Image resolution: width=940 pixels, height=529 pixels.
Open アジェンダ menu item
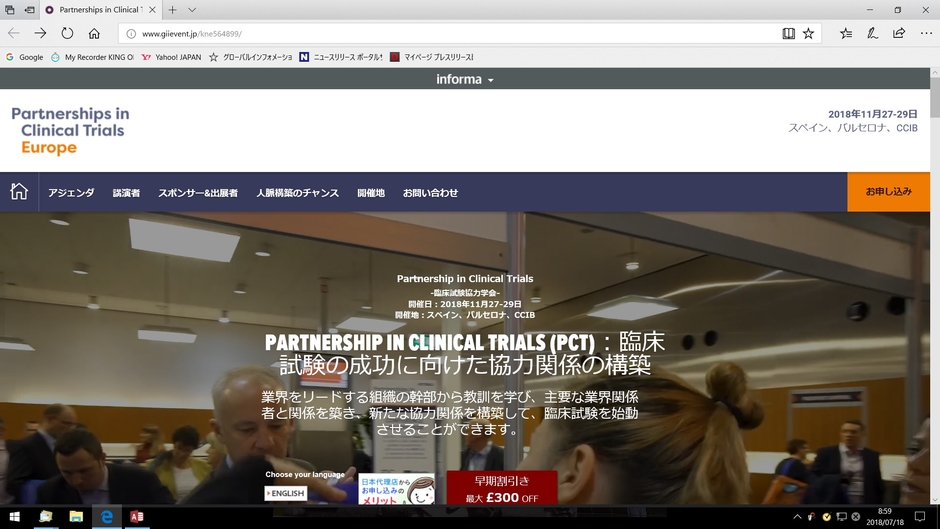point(71,193)
